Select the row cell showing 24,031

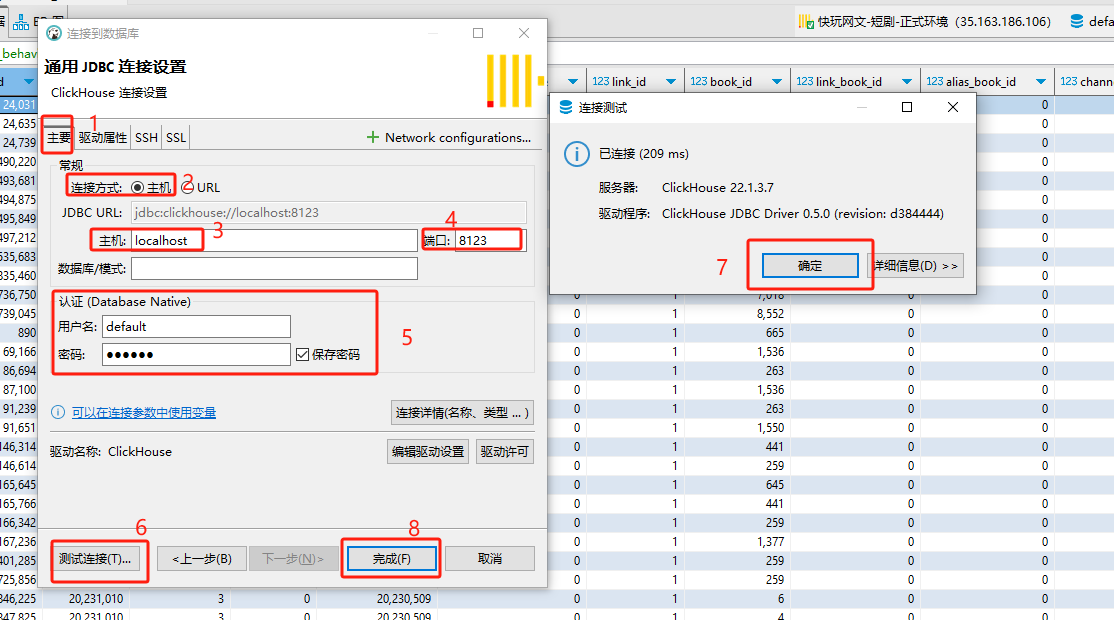(x=18, y=104)
